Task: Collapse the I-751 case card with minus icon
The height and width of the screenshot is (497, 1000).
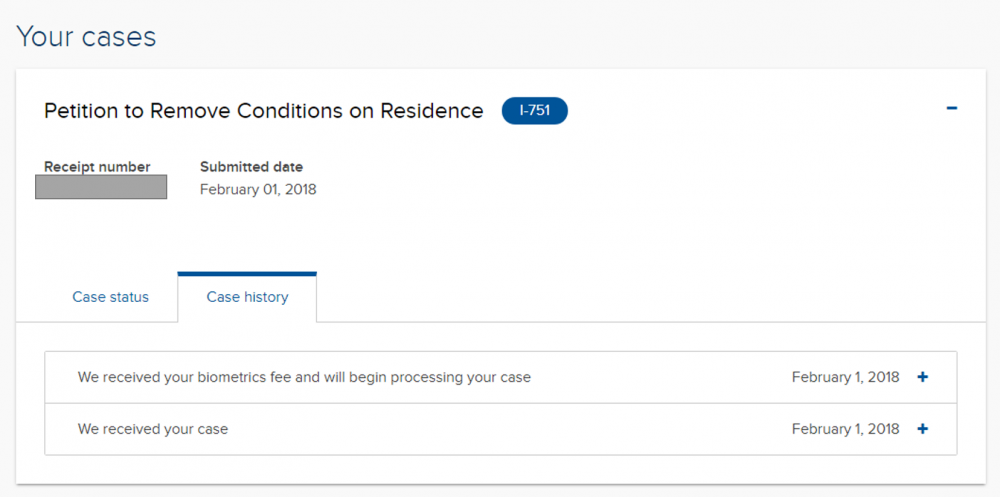Action: [x=952, y=108]
